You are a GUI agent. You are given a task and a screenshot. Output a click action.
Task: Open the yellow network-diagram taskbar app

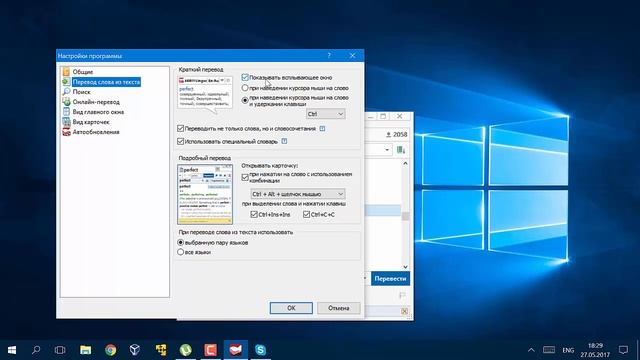click(x=161, y=350)
